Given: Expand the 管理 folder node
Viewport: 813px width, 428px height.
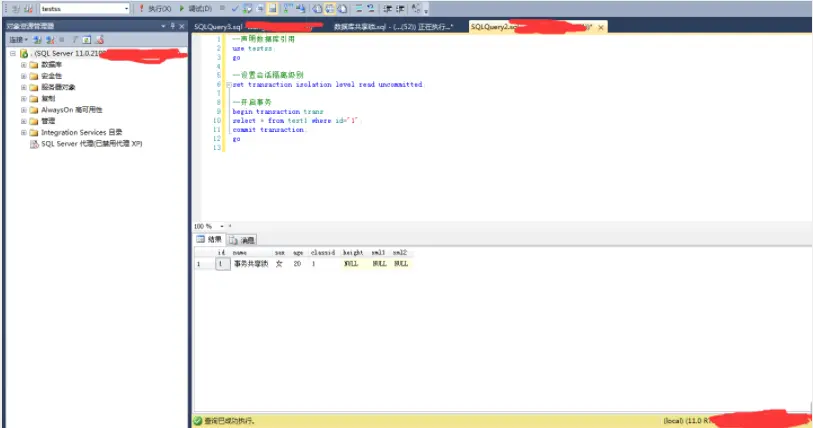Looking at the screenshot, I should click(23, 121).
